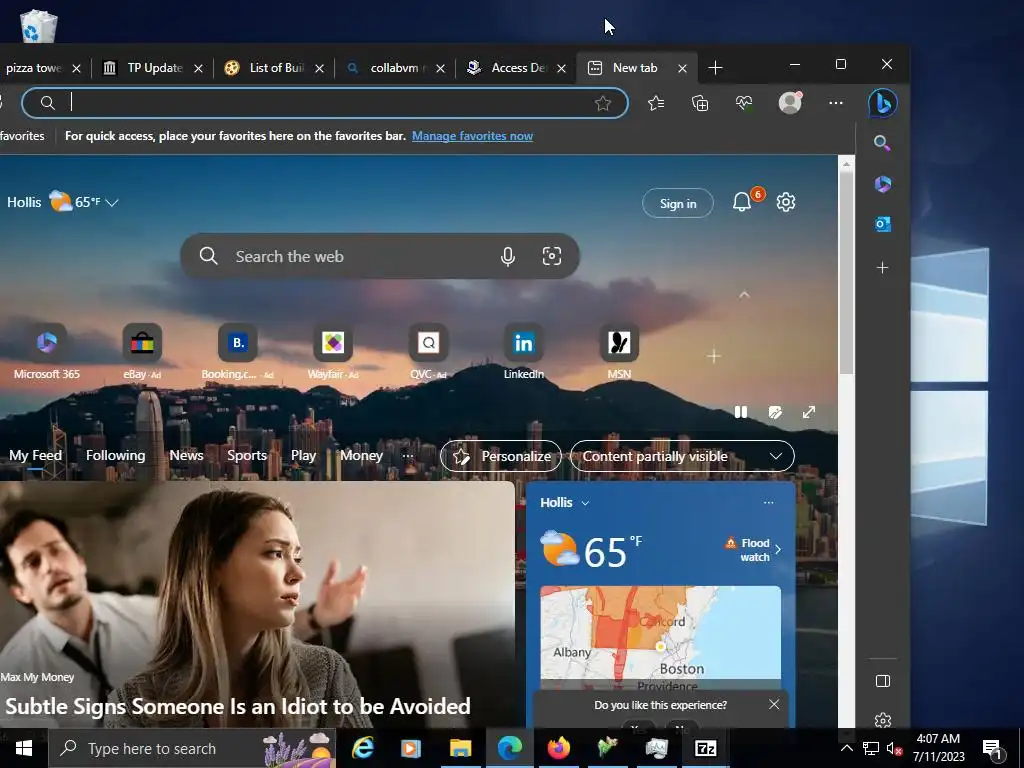Launch Firefox from the taskbar
1024x768 pixels.
[558, 748]
